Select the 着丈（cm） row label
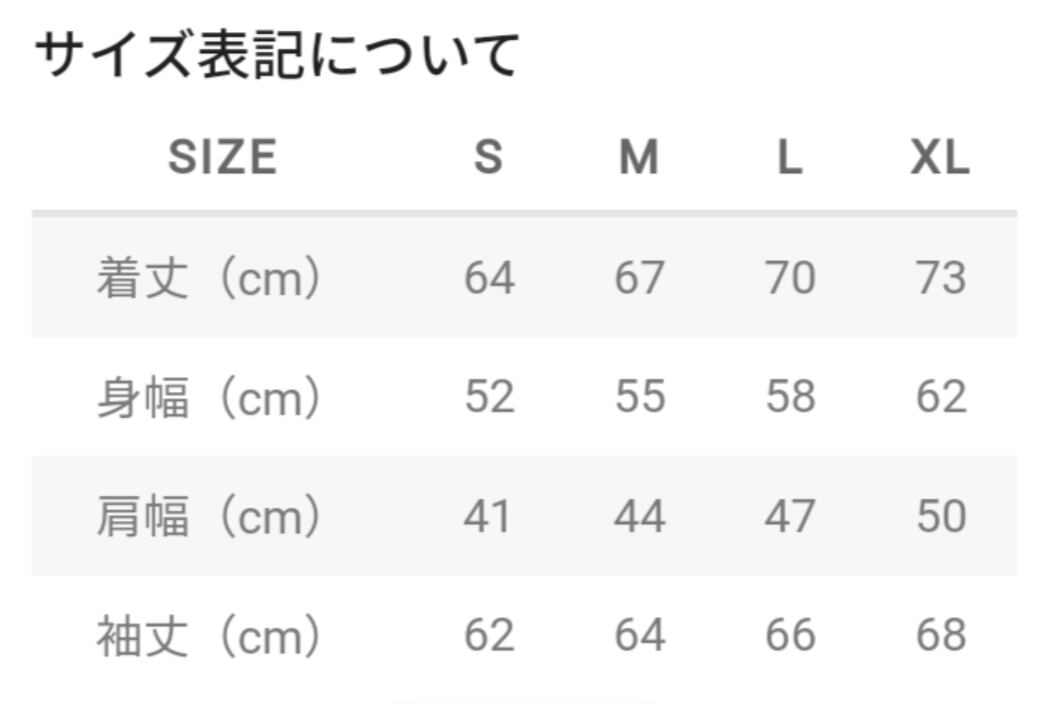This screenshot has width=1043, height=705. click(208, 278)
